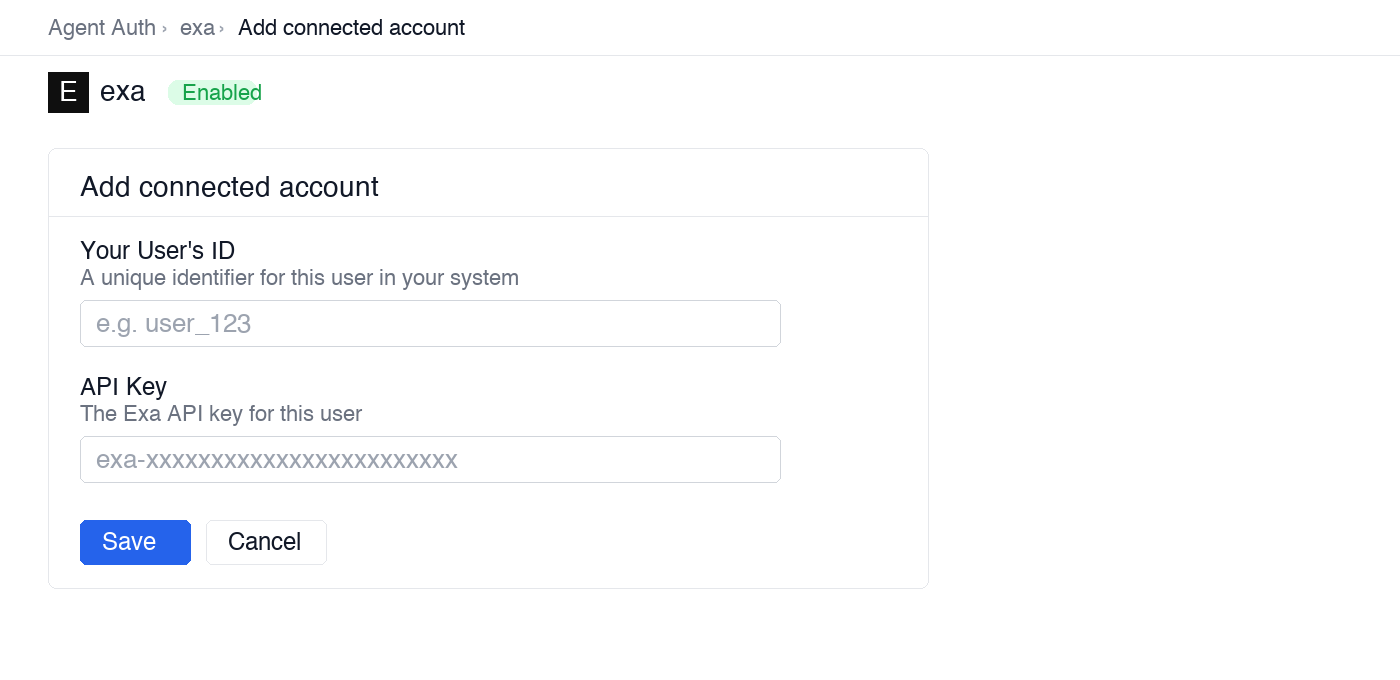Viewport: 1400px width, 680px height.
Task: Click the Your User's ID field label
Action: (x=157, y=250)
